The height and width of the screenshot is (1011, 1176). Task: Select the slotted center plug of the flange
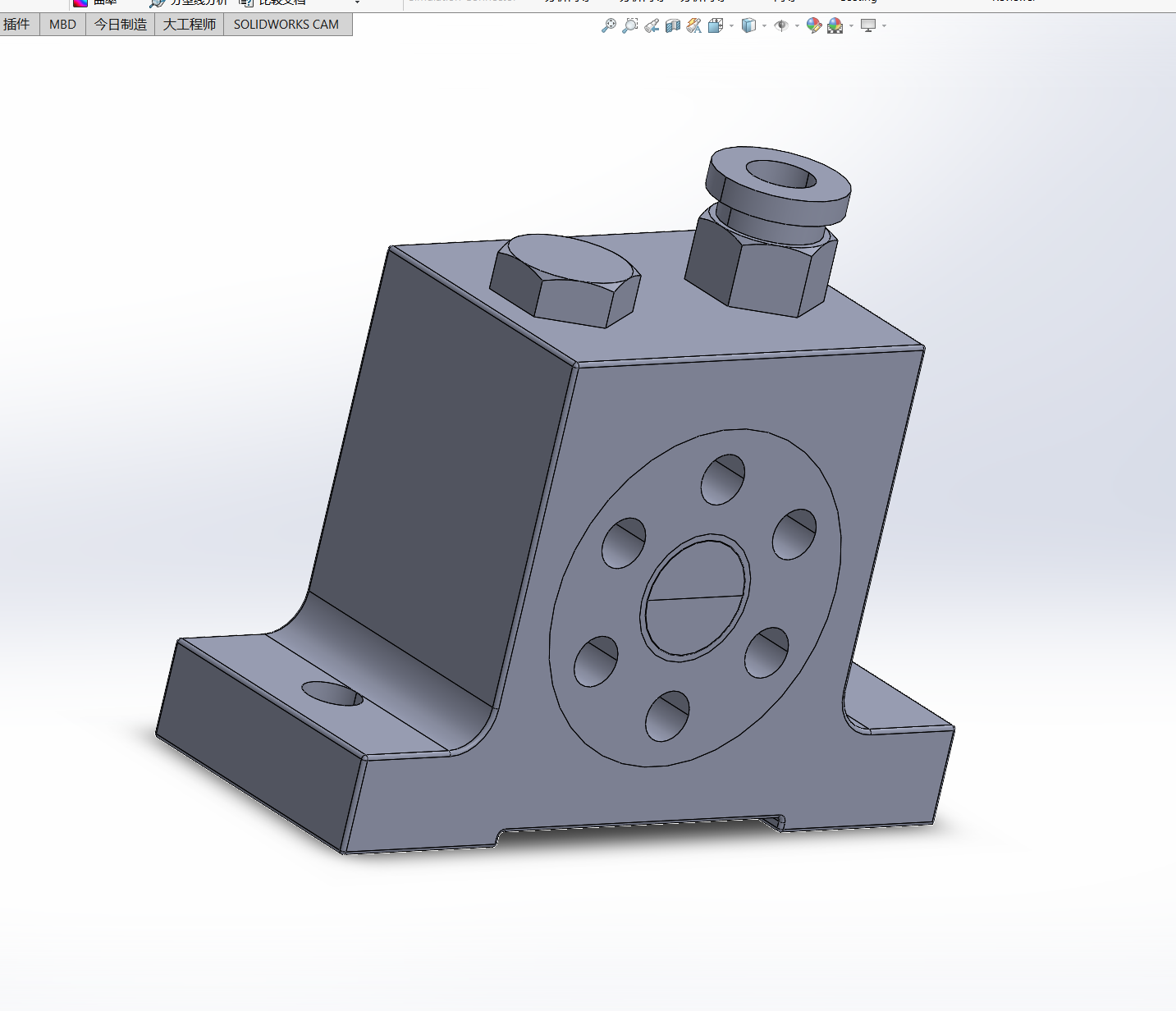[x=696, y=598]
